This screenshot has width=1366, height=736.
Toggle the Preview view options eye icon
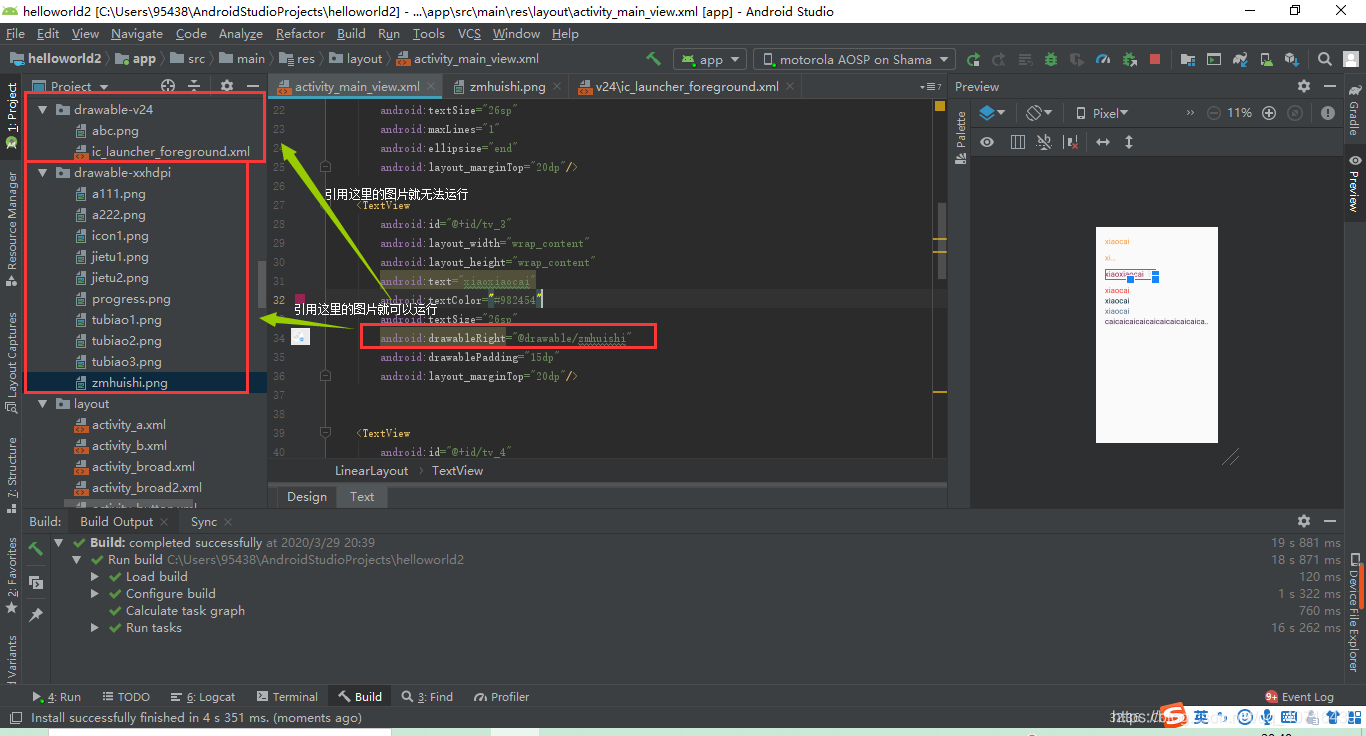[987, 142]
